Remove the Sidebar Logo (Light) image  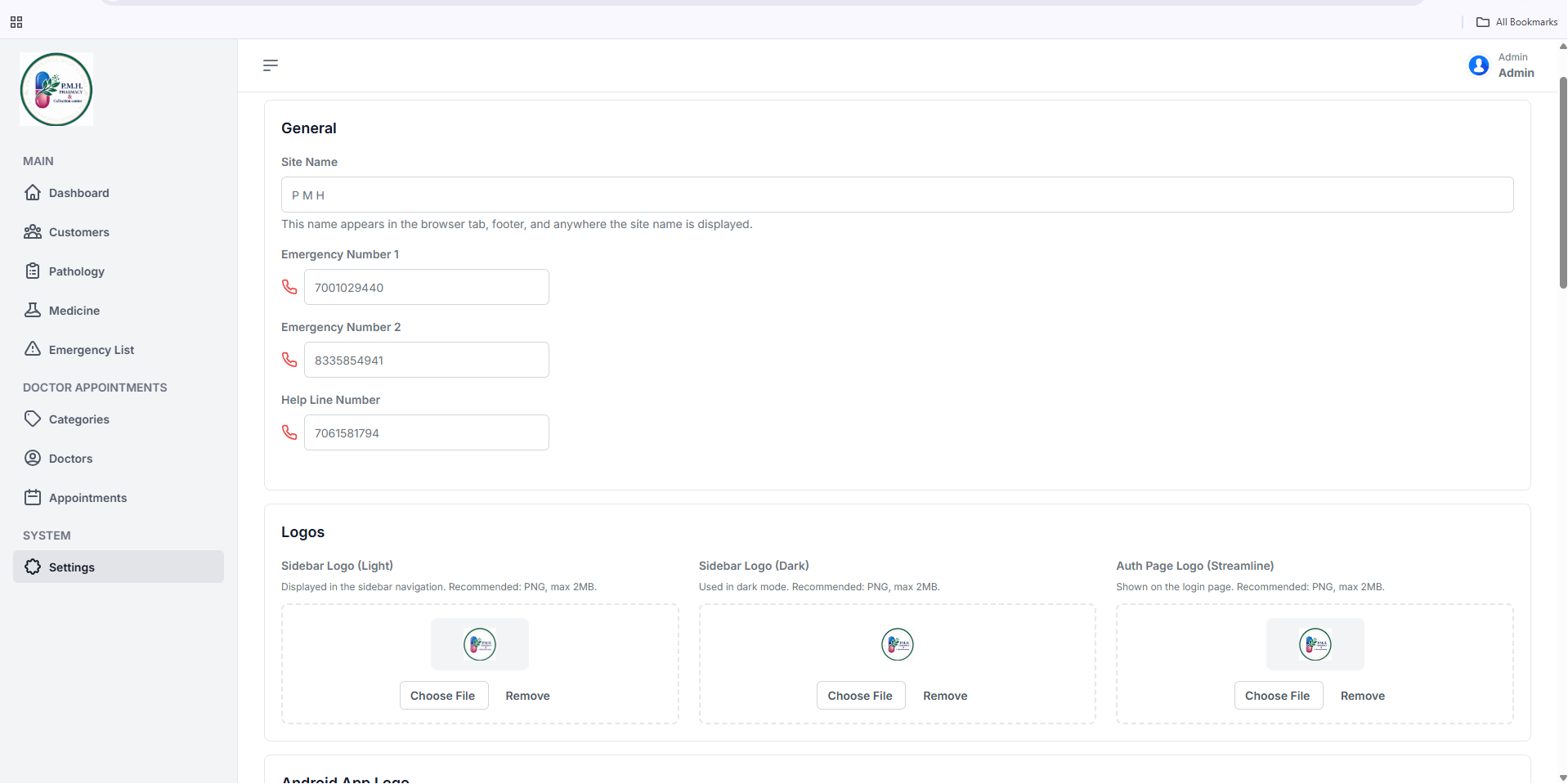tap(527, 696)
